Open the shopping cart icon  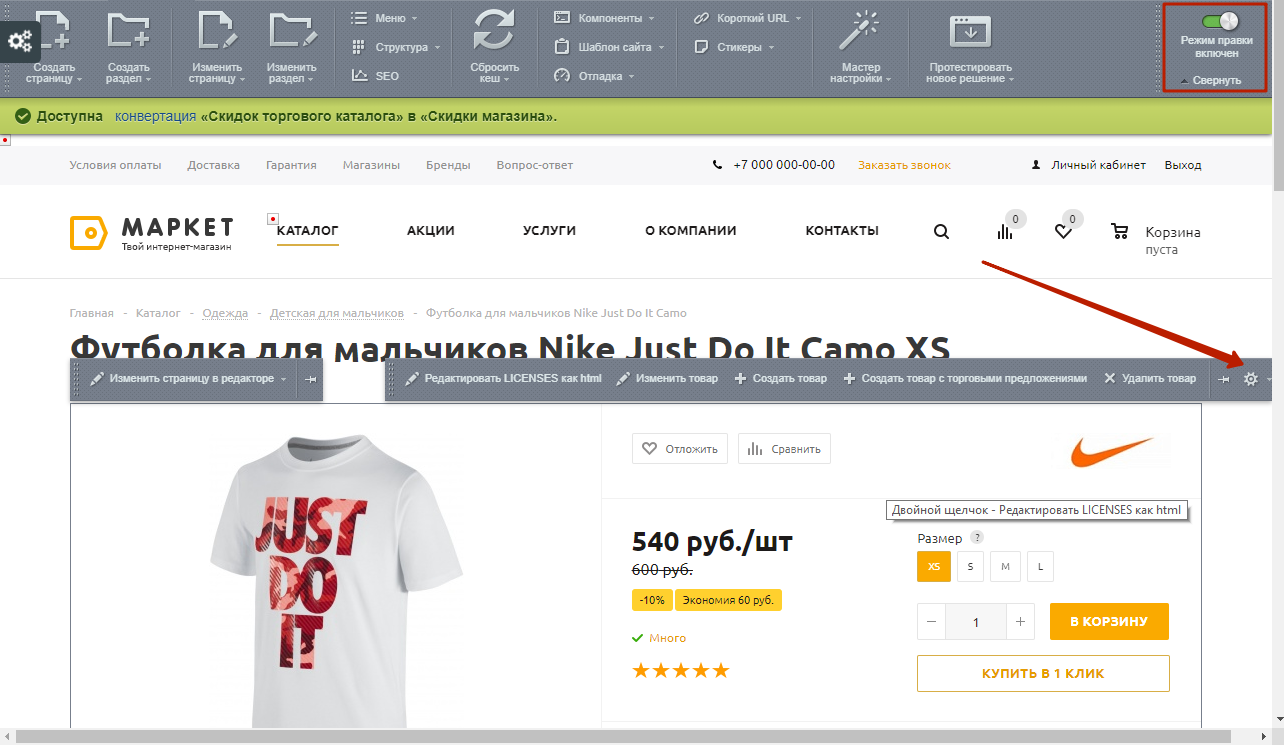[1120, 232]
